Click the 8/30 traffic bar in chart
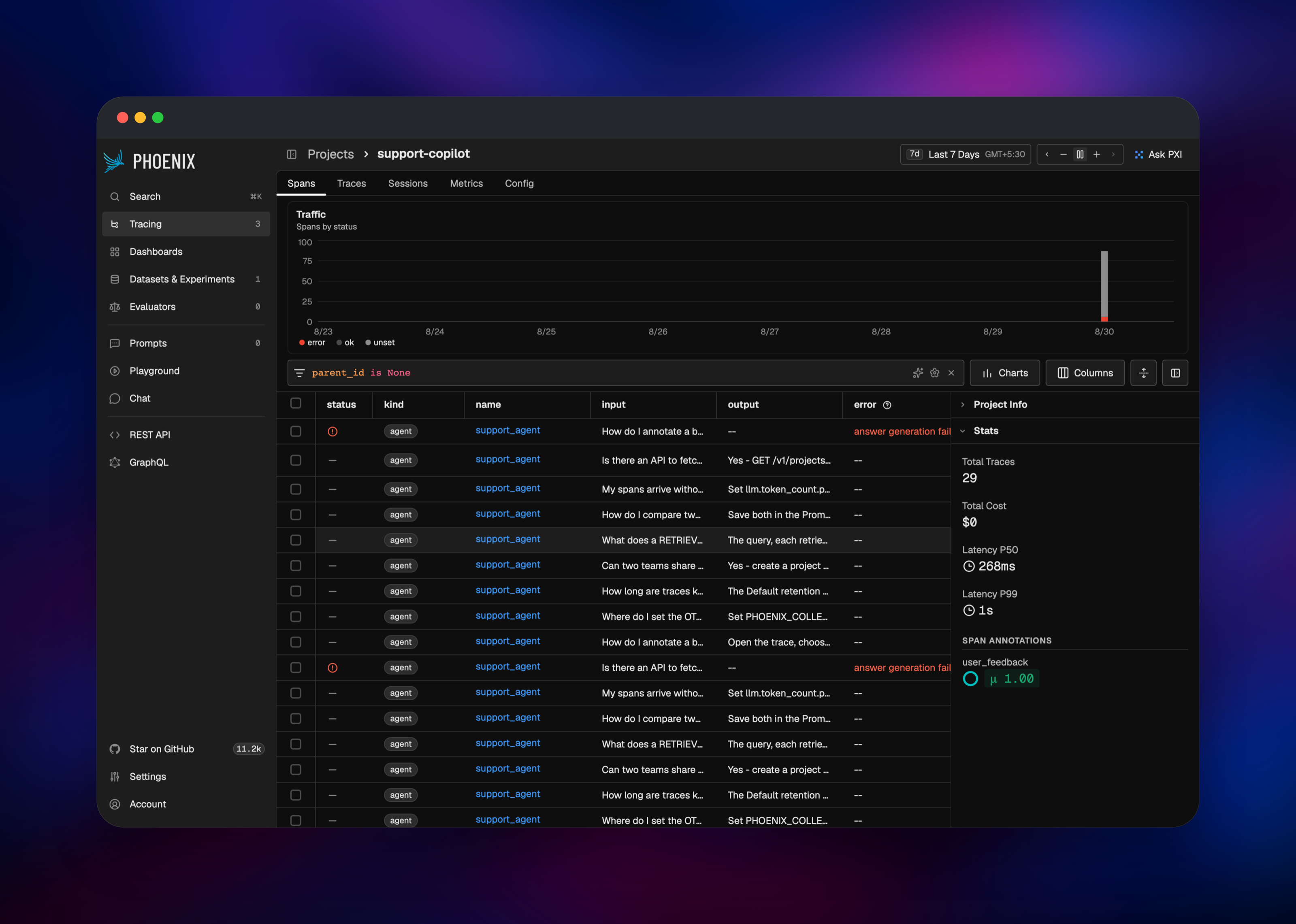Viewport: 1296px width, 924px height. tap(1104, 286)
